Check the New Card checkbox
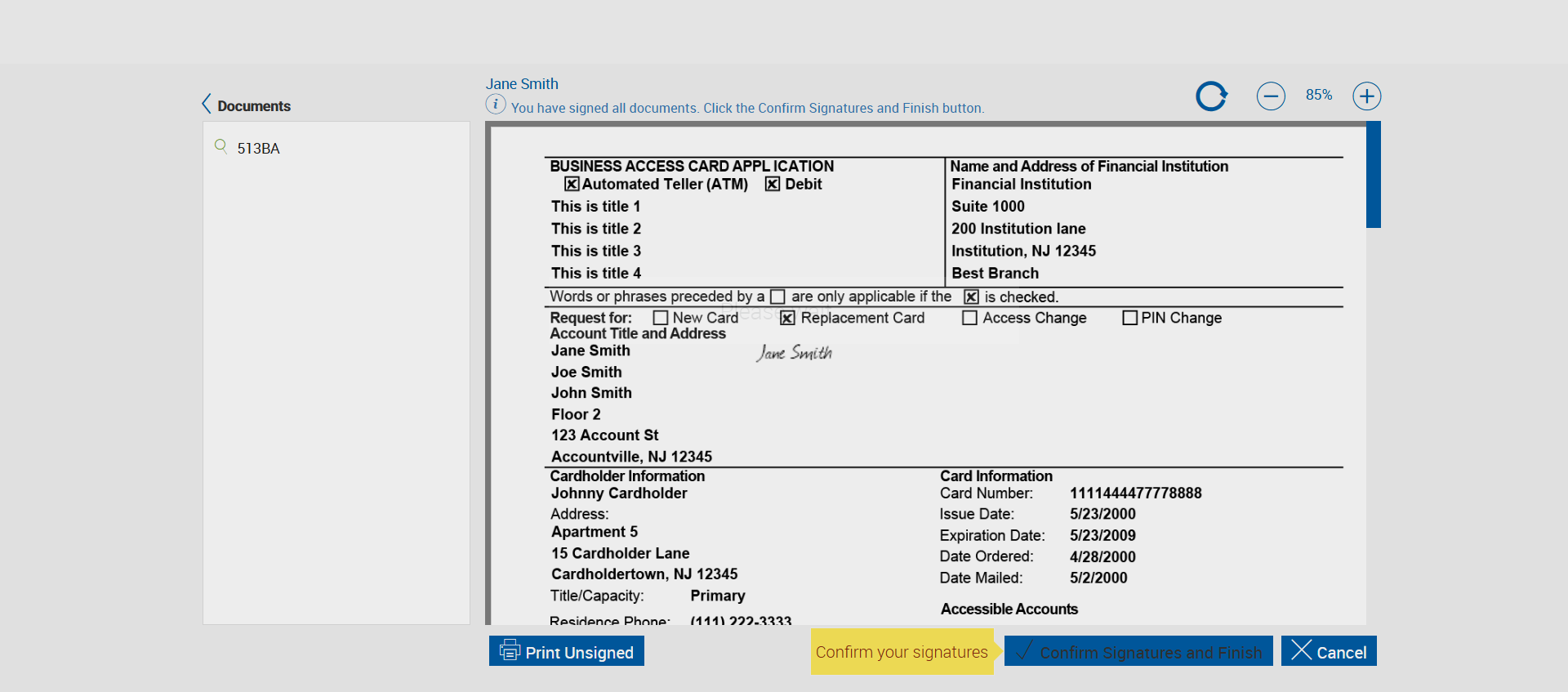 tap(661, 318)
